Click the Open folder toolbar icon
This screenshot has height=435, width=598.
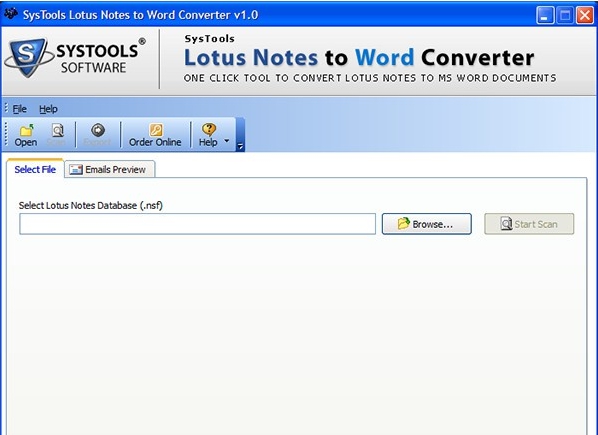coord(26,130)
